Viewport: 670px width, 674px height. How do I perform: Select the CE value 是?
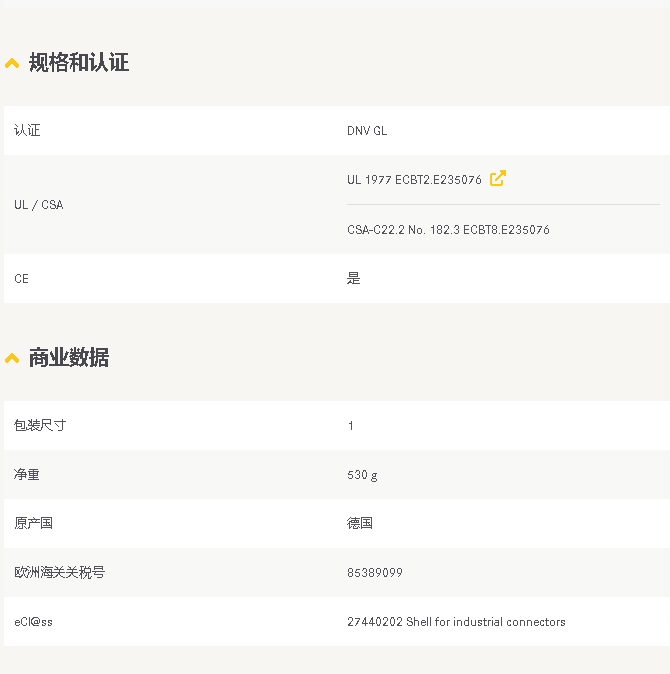(x=353, y=278)
